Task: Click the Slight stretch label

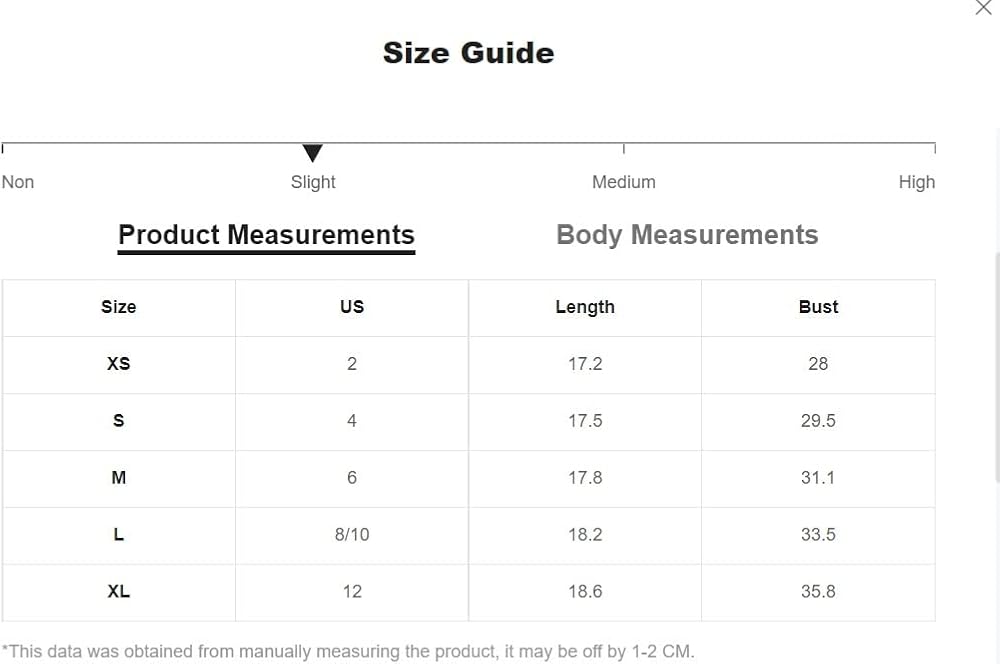Action: 313,182
